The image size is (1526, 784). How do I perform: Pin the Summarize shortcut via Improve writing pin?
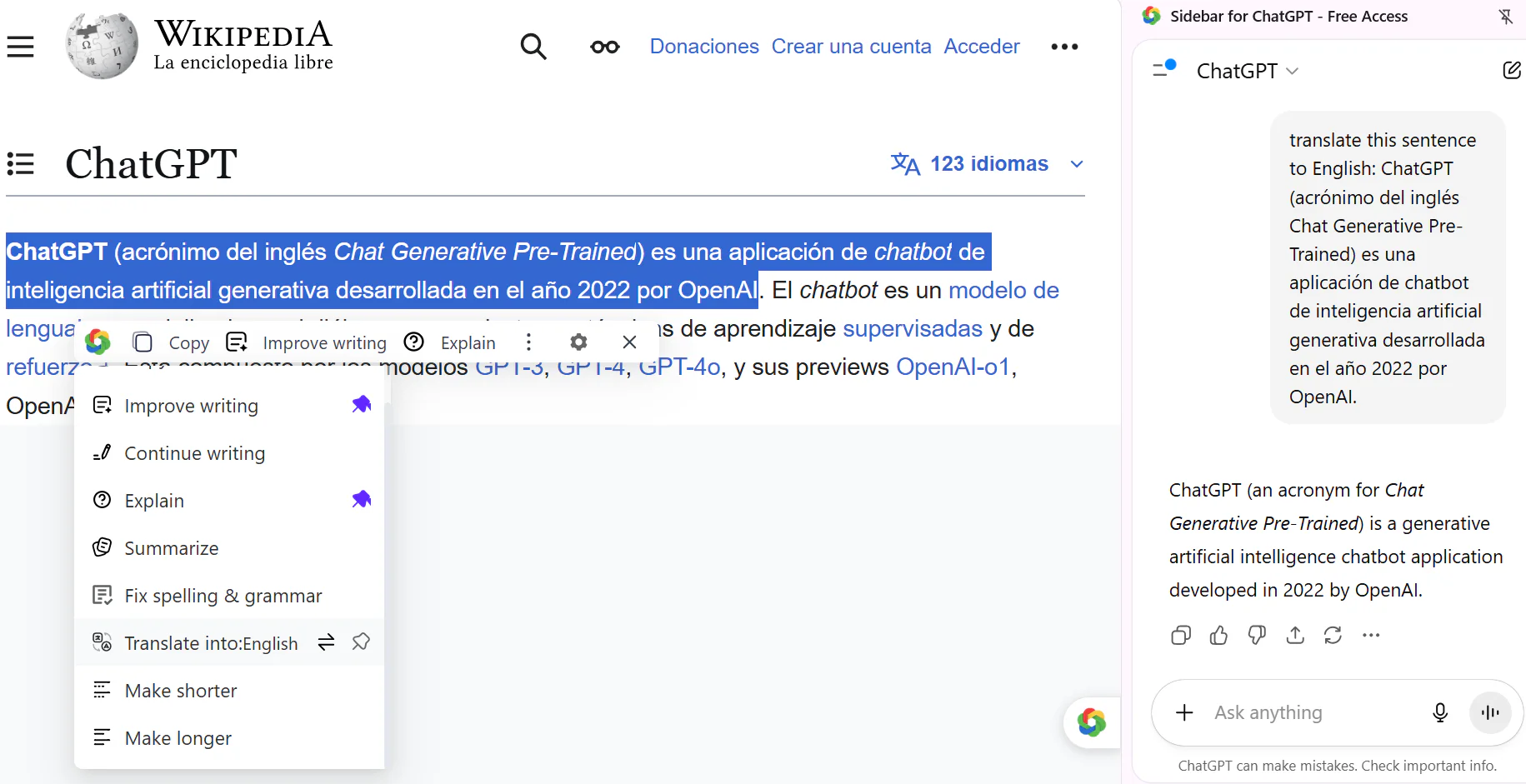click(362, 404)
